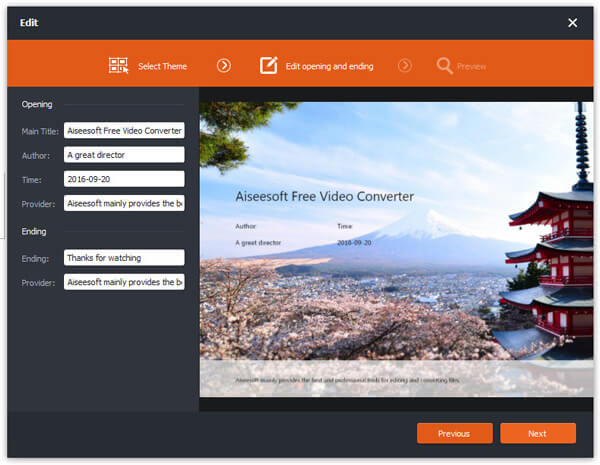The image size is (600, 465).
Task: Click the "A great director" text in preview
Action: pyautogui.click(x=258, y=243)
